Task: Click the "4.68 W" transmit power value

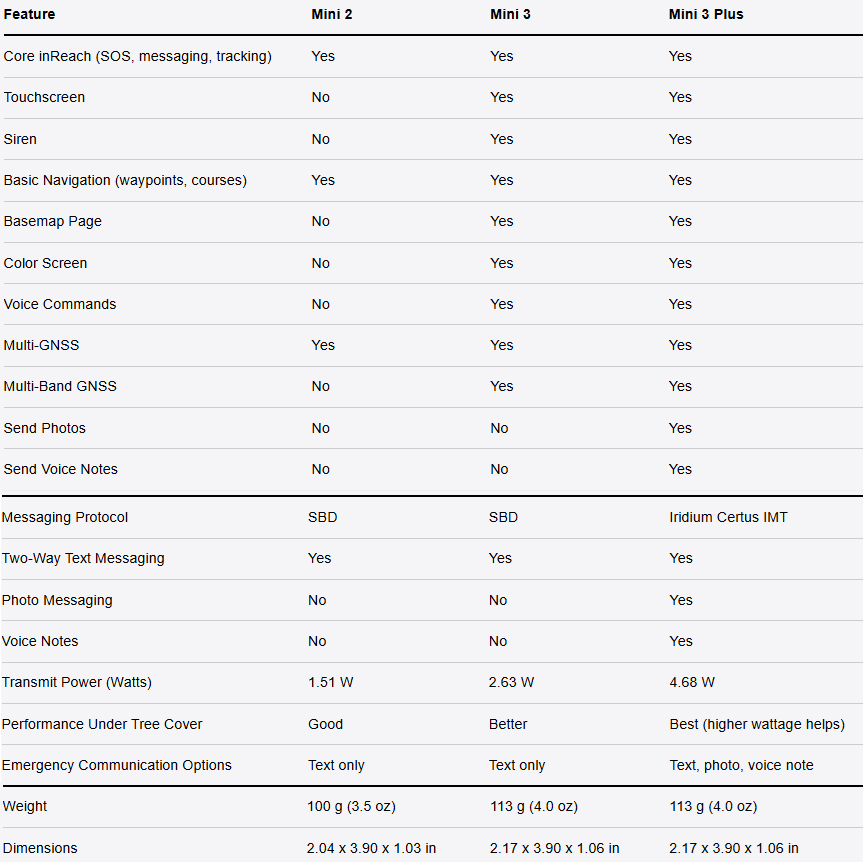Action: [692, 682]
